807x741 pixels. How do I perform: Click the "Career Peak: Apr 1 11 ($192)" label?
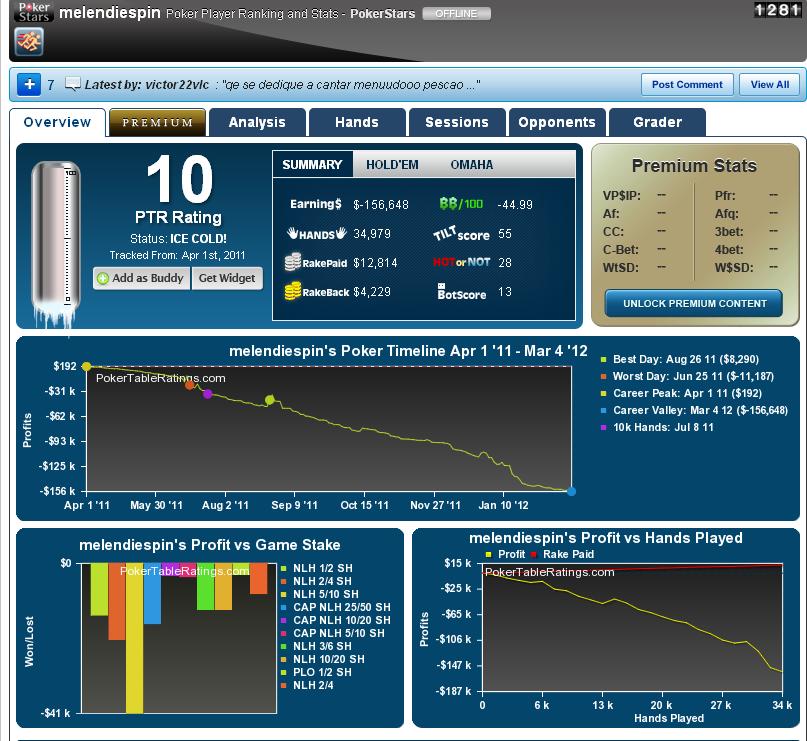coord(688,394)
